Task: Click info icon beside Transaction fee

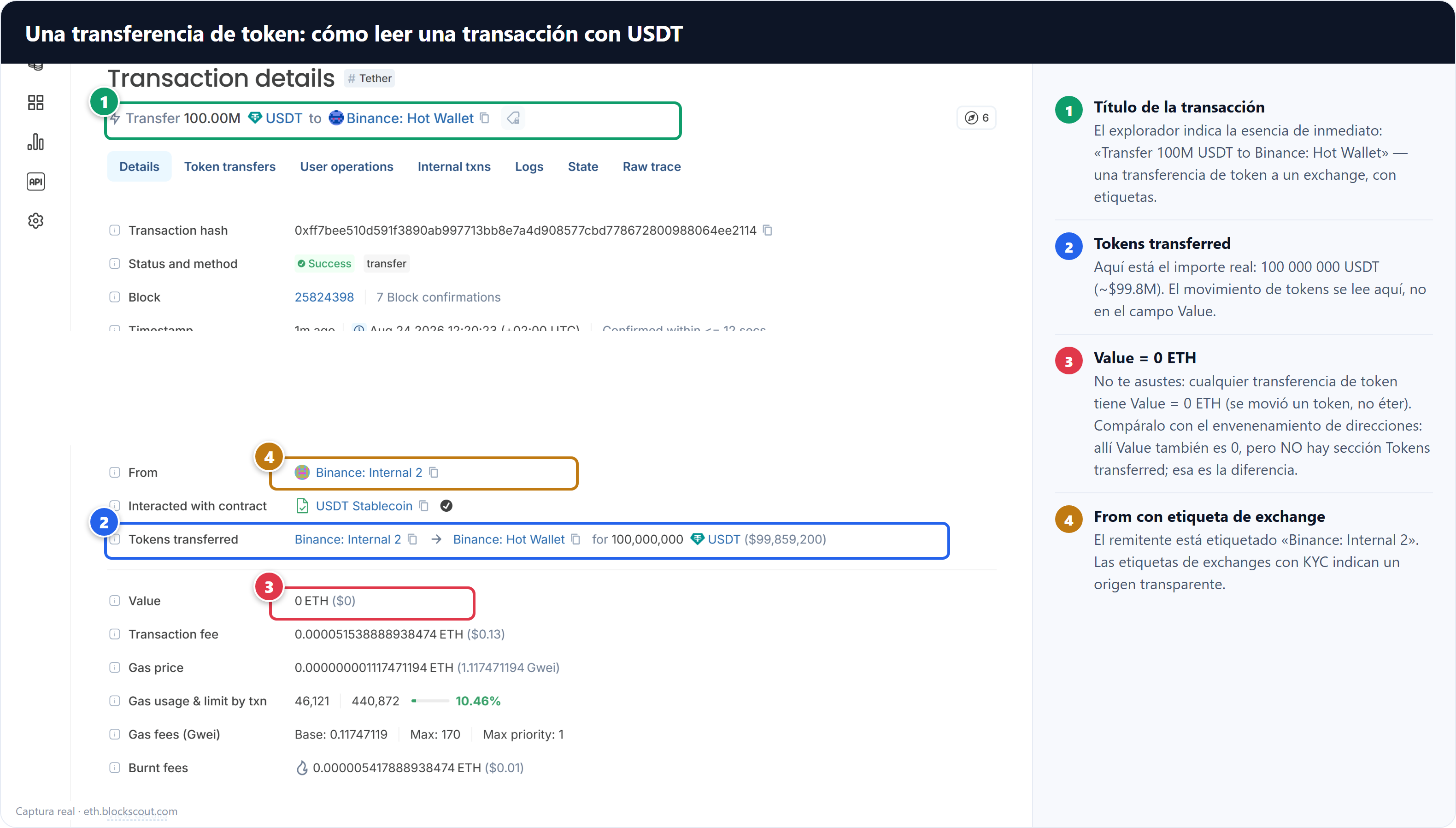Action: click(x=115, y=634)
